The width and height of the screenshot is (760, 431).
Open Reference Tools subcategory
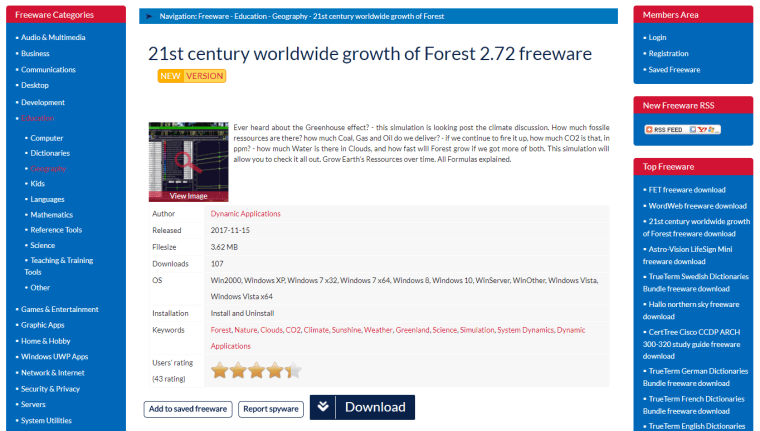(x=56, y=230)
